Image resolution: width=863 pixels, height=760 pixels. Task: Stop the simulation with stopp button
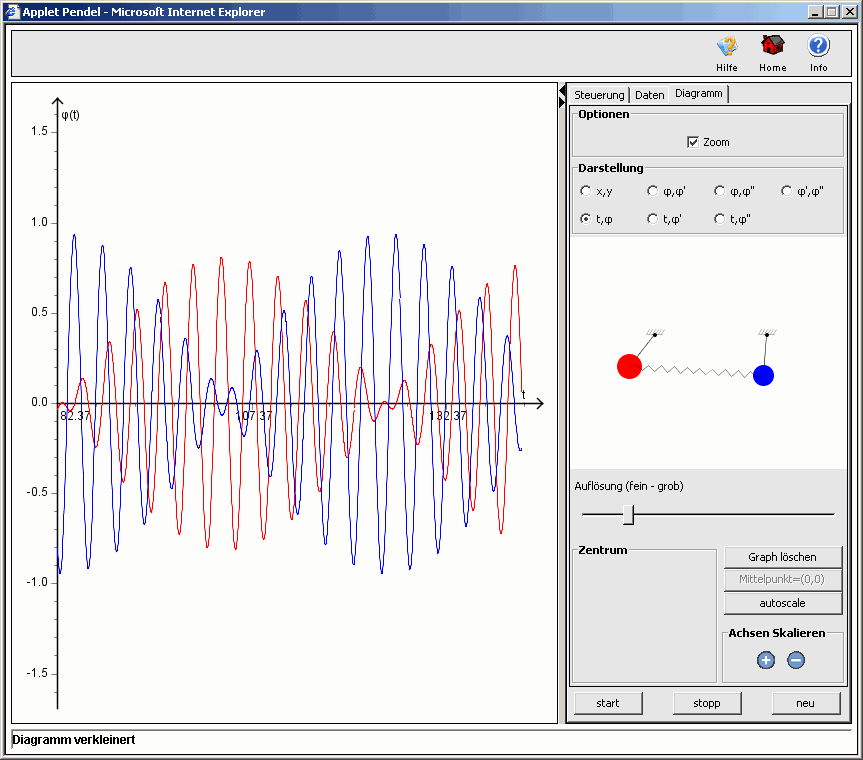[x=707, y=703]
